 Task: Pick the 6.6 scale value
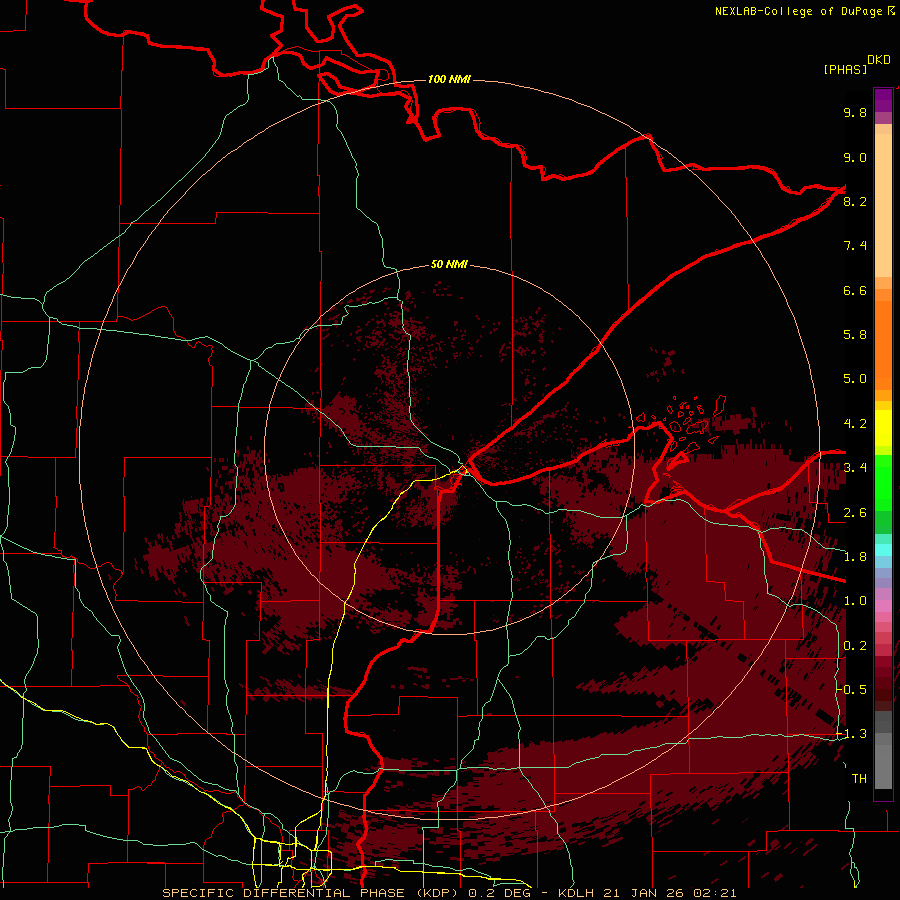click(855, 290)
